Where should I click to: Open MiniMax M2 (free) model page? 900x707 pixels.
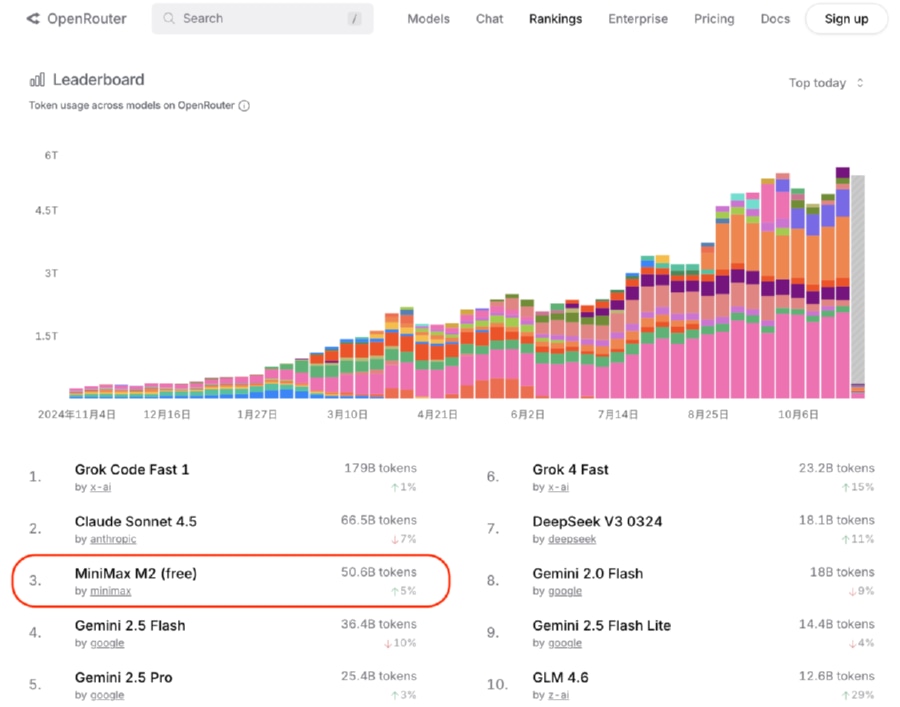tap(135, 573)
